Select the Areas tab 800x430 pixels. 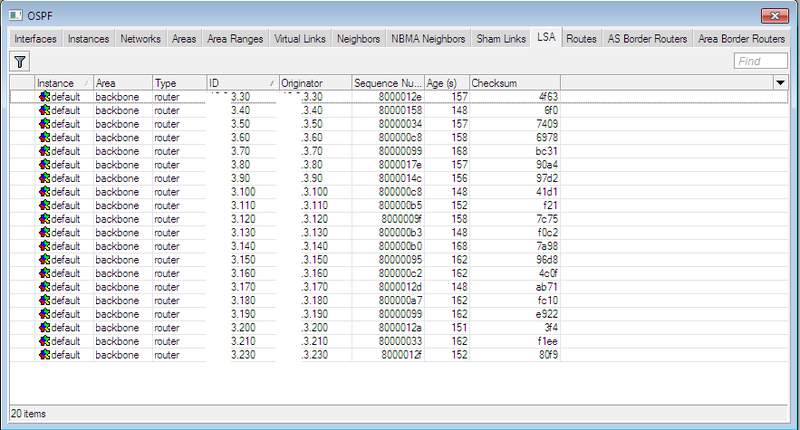tap(184, 39)
